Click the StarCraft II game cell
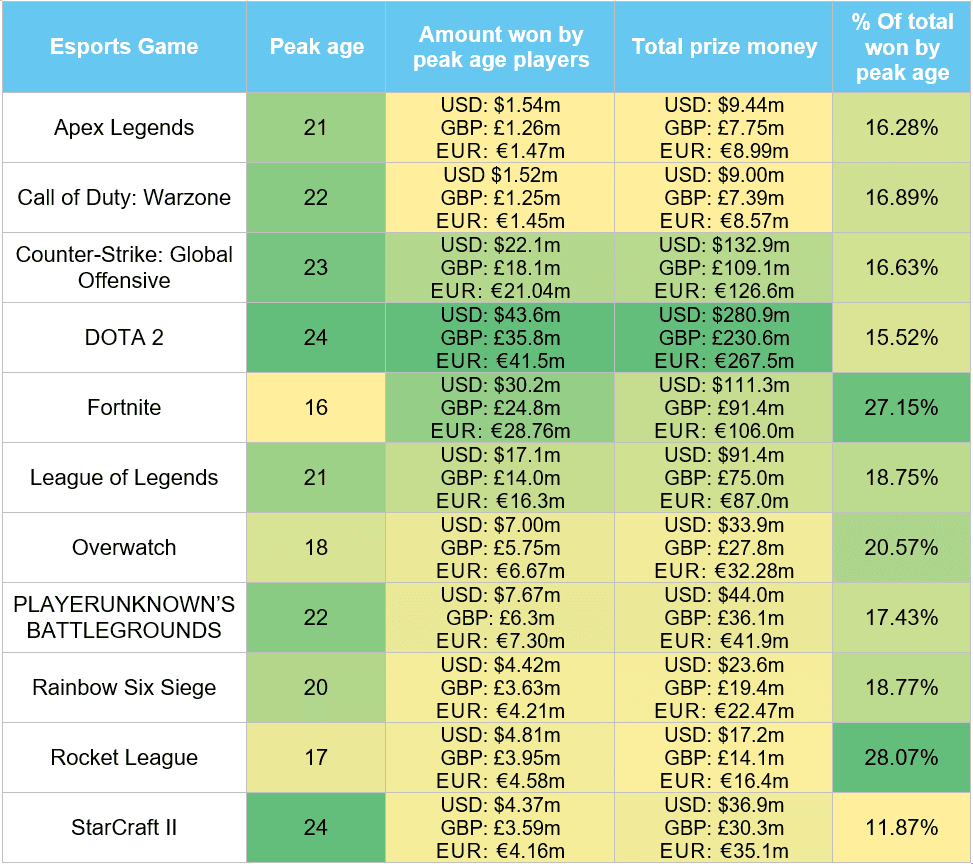 (124, 828)
